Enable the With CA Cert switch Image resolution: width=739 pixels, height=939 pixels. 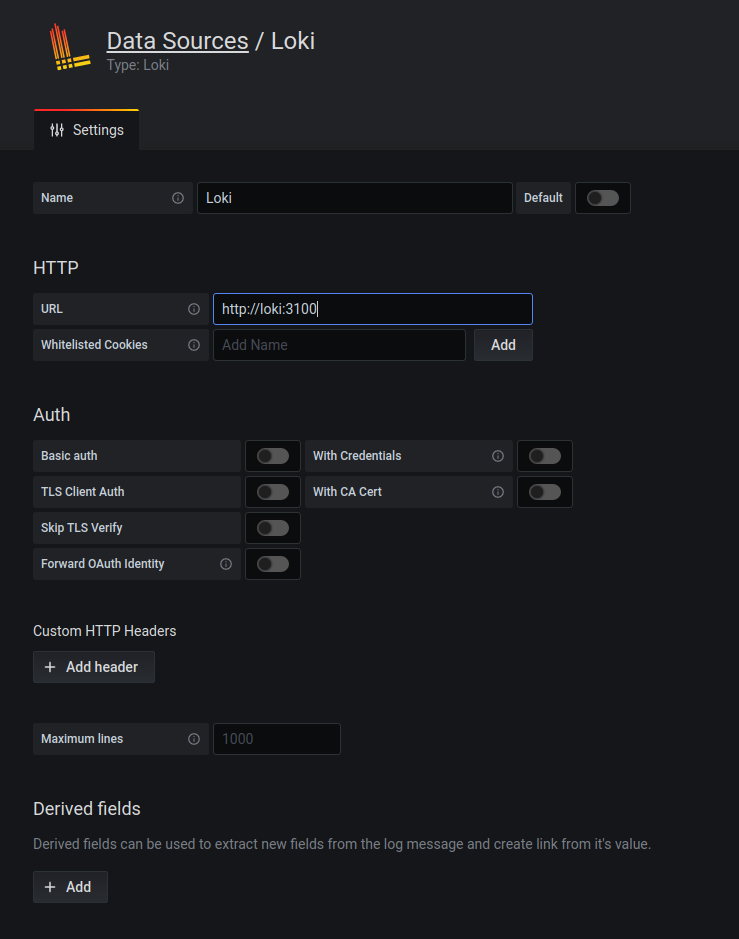(545, 492)
